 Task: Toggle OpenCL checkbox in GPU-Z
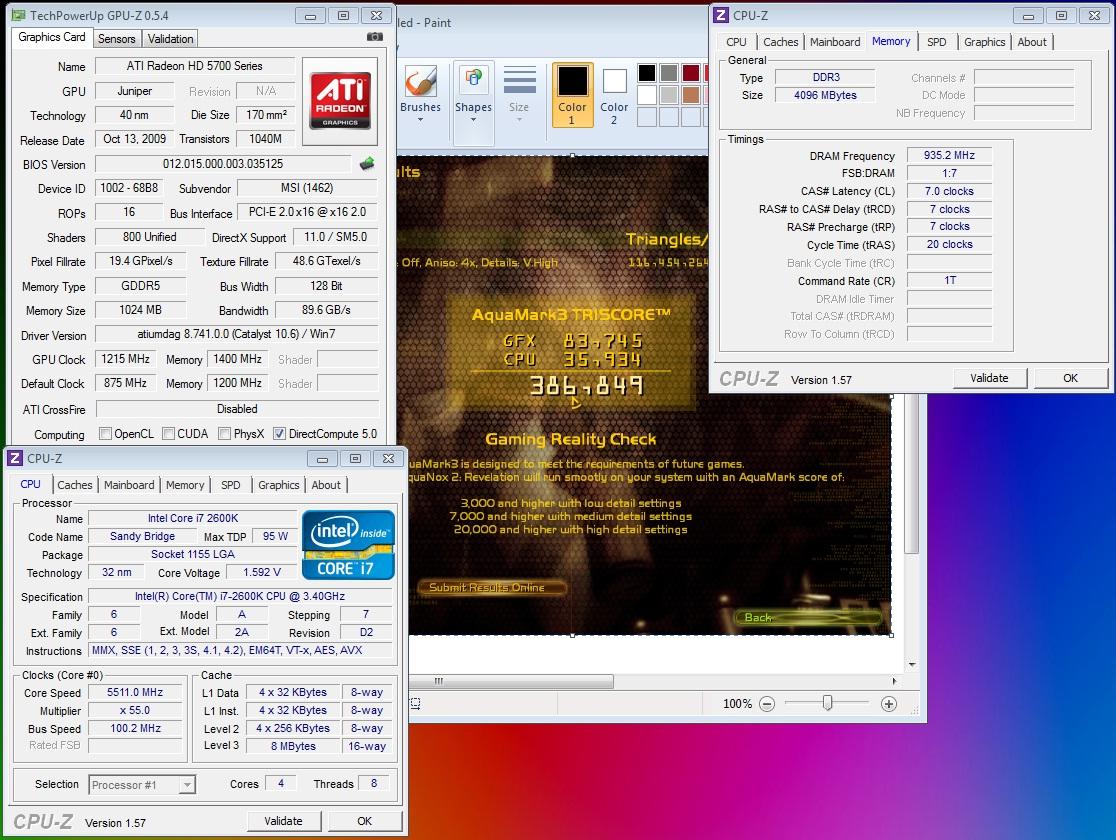[x=105, y=434]
